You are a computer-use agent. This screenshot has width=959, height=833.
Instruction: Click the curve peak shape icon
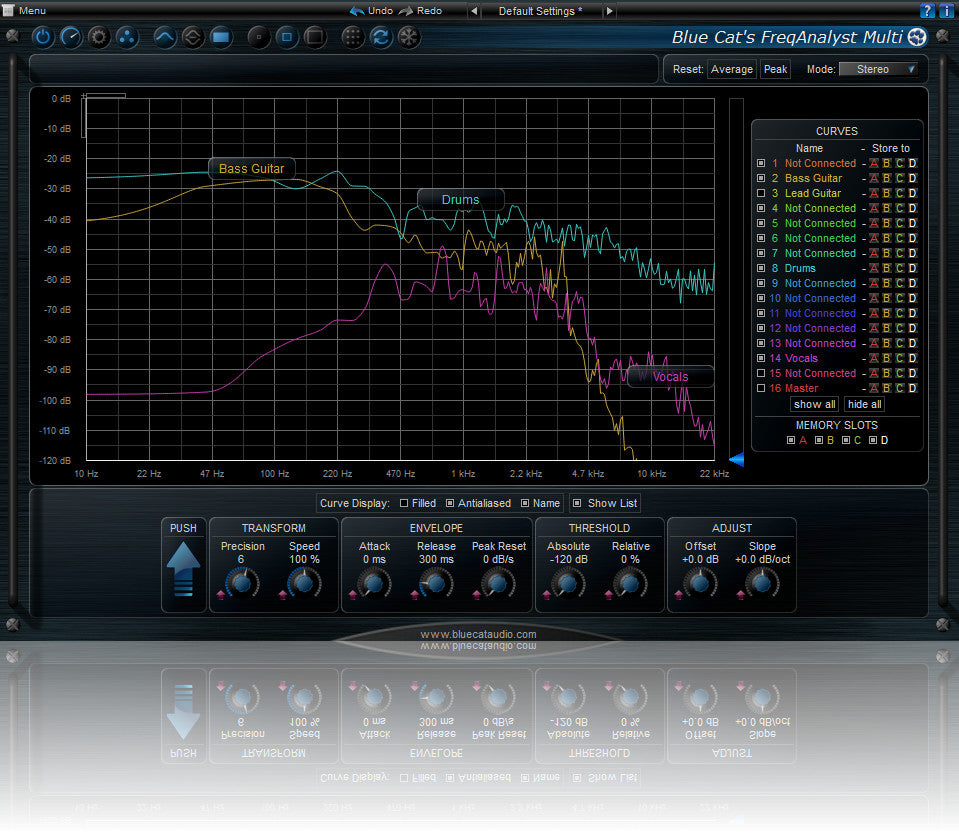pyautogui.click(x=166, y=38)
